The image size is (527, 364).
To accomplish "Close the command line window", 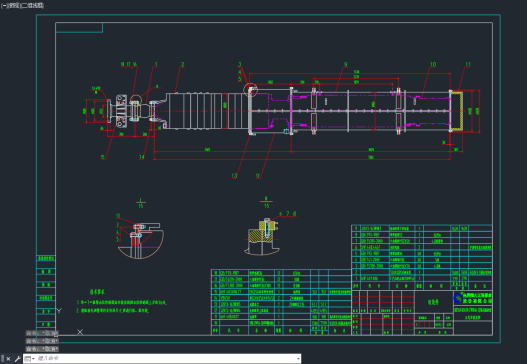I will pos(9,359).
